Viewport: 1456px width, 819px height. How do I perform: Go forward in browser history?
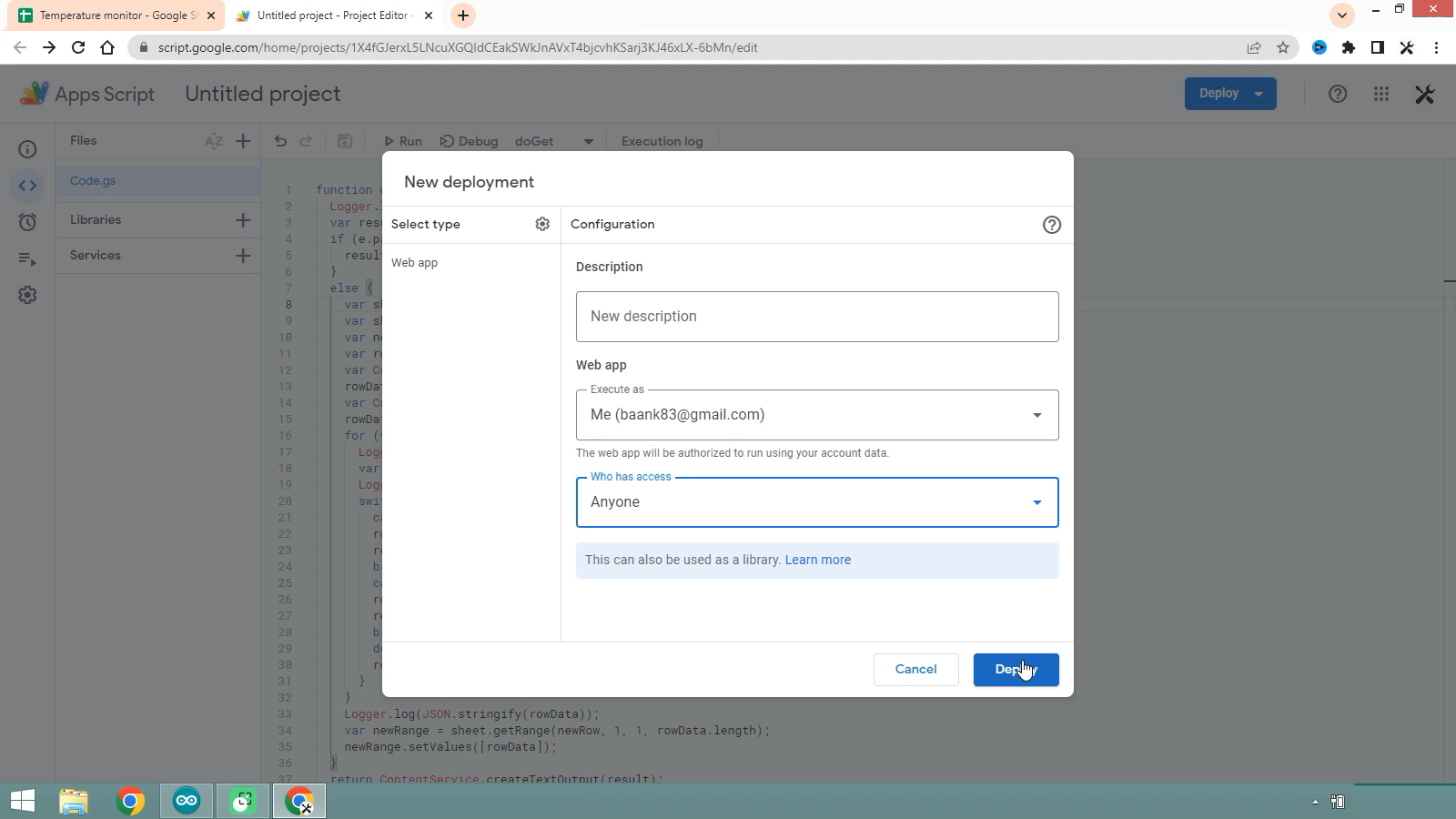(x=49, y=47)
